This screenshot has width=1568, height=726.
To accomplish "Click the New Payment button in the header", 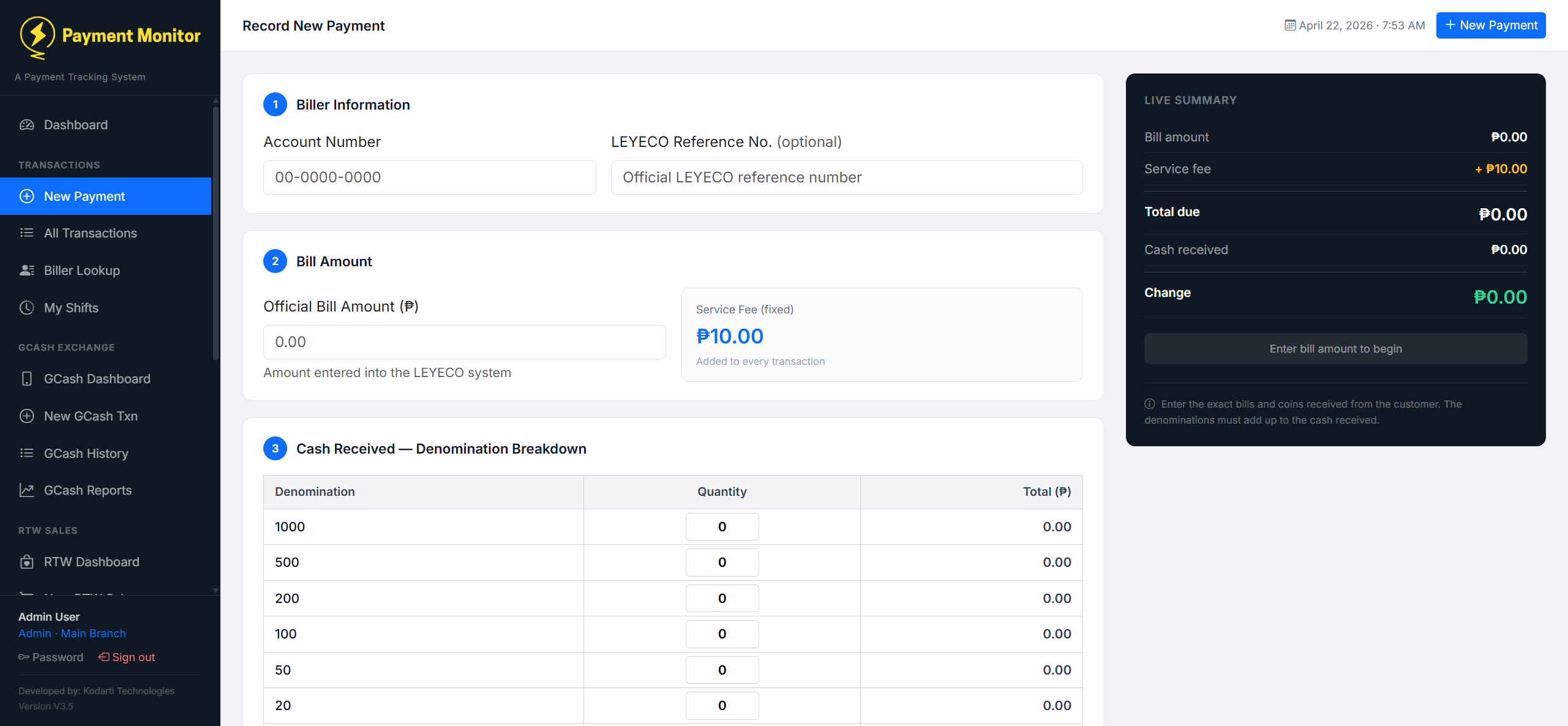I will pyautogui.click(x=1490, y=25).
